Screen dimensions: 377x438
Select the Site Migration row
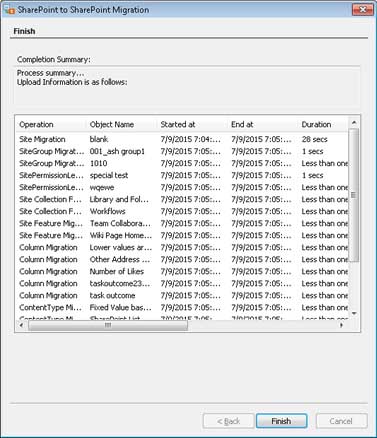pos(182,139)
